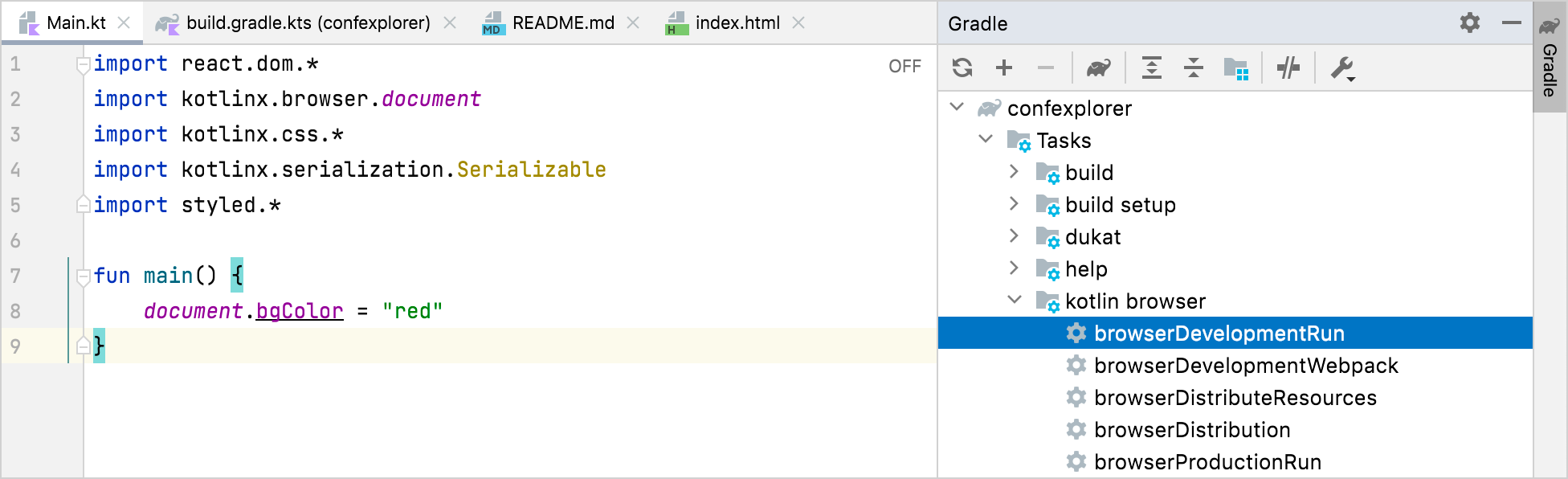Select the browserDevelopmentRun task
Viewport: 1568px width, 479px height.
(x=1235, y=333)
